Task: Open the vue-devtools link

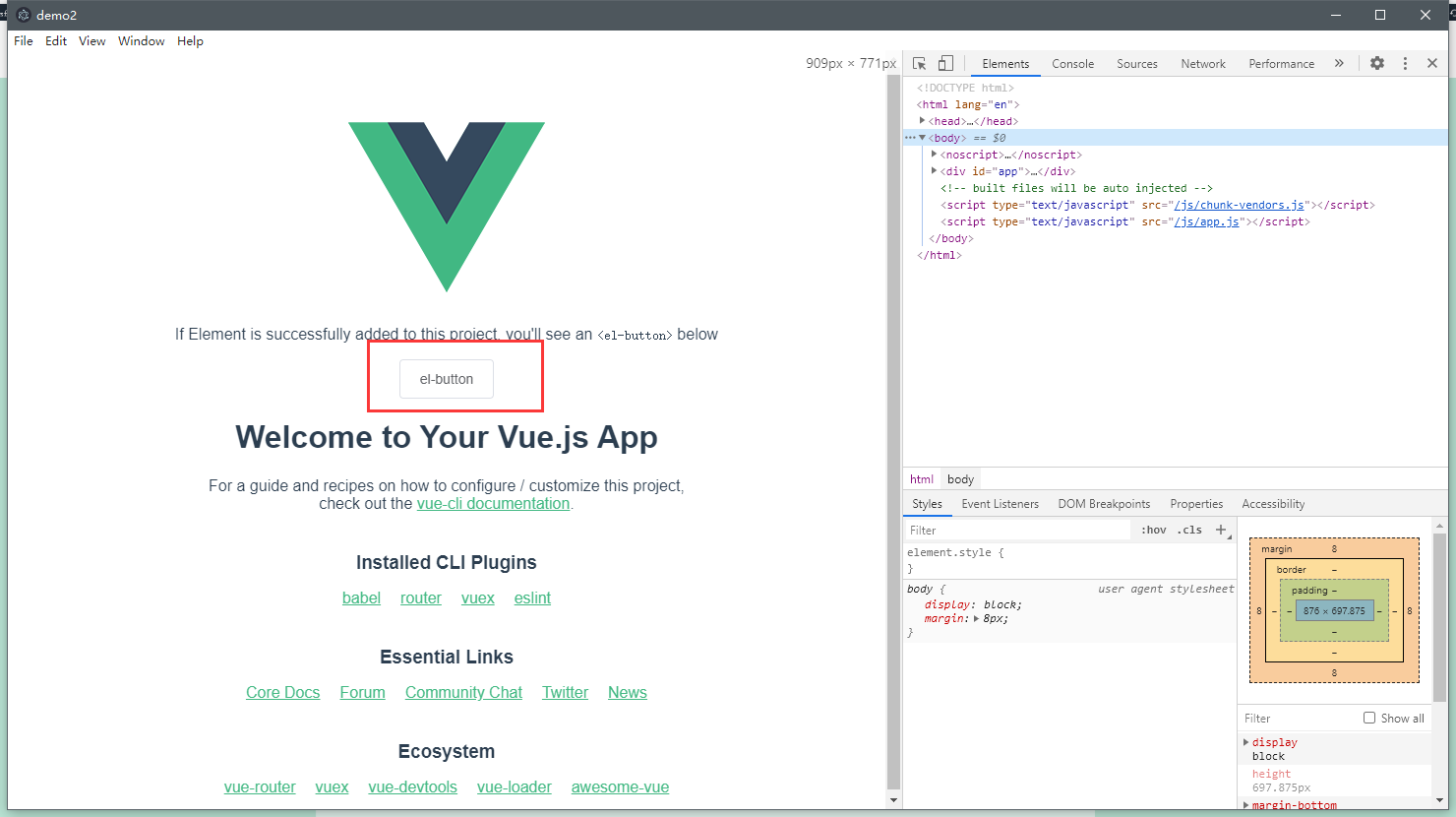Action: pos(413,786)
